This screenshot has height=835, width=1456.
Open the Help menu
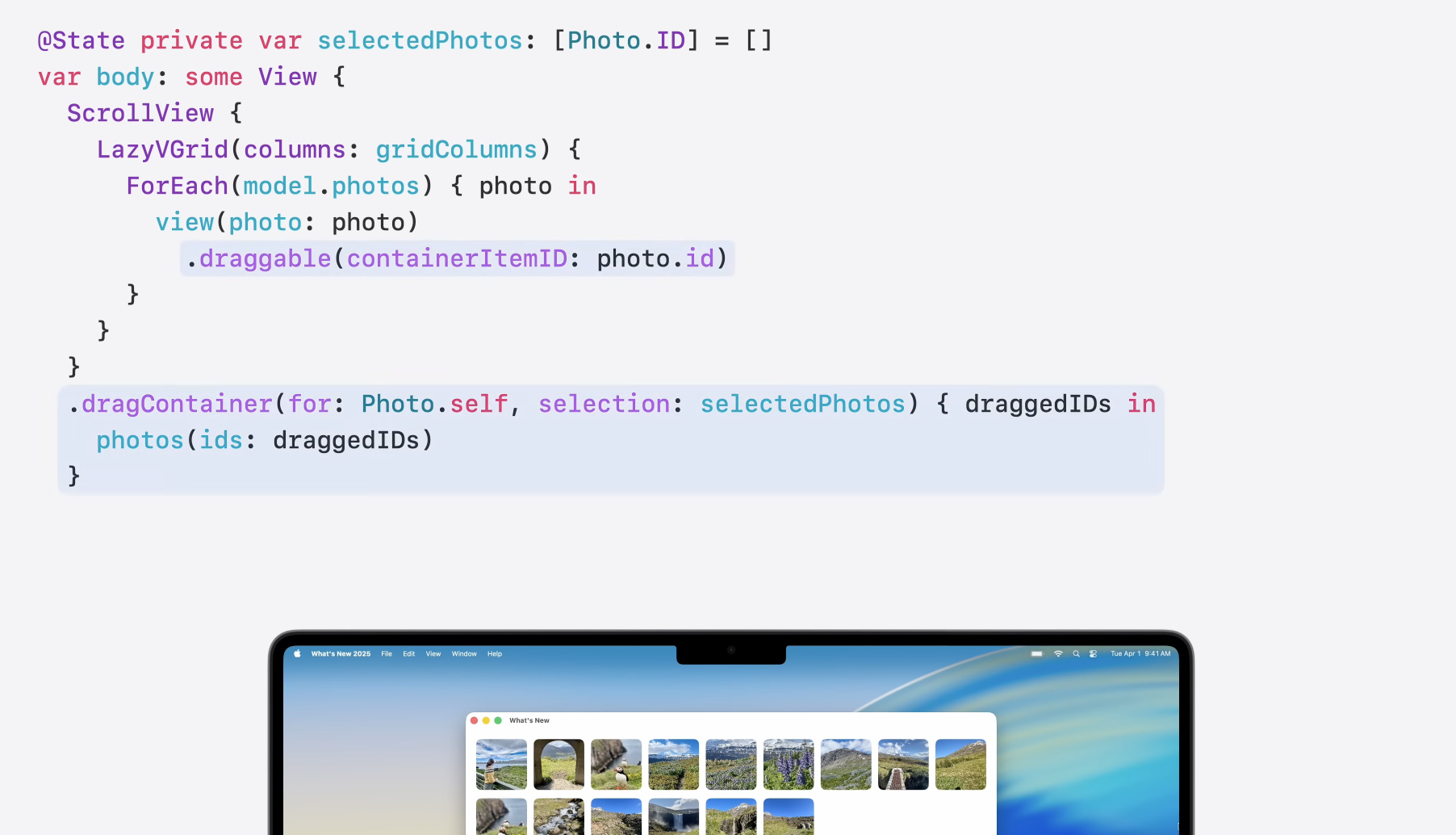coord(495,654)
